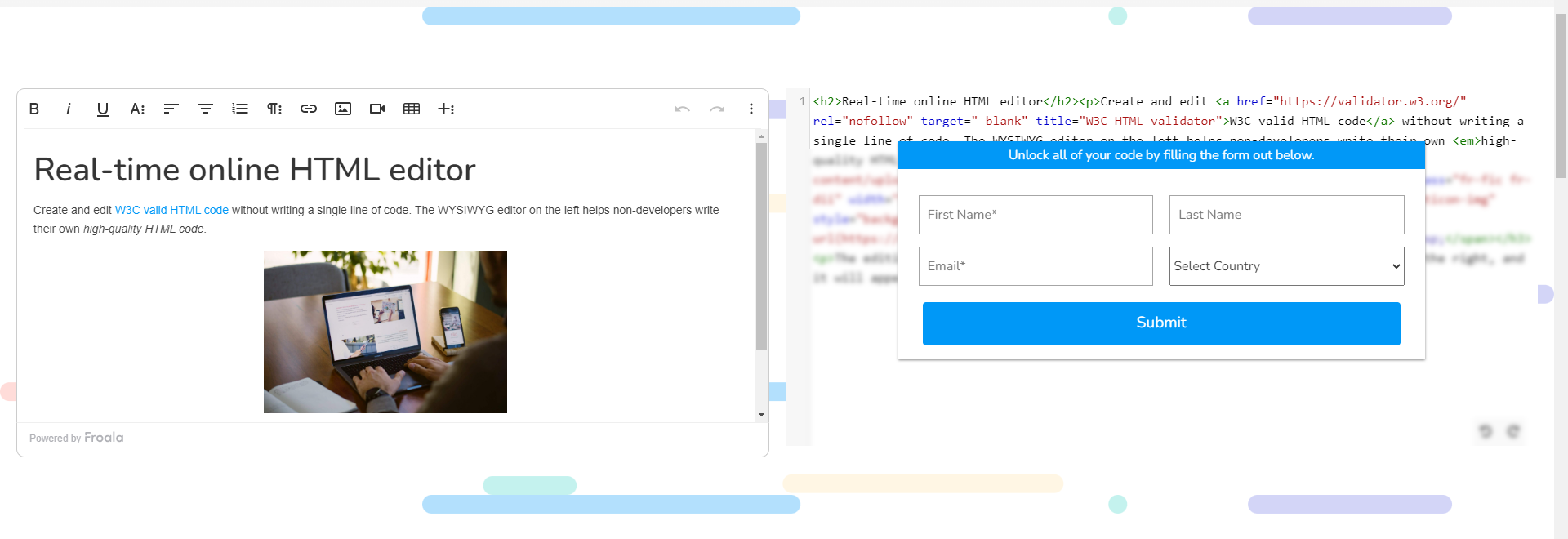1568x539 pixels.
Task: Toggle italic text formatting
Action: (69, 109)
